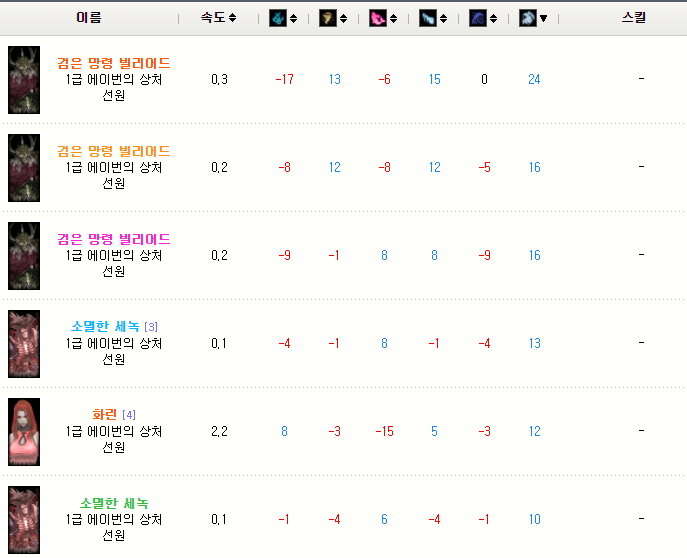The height and width of the screenshot is (558, 687).
Task: Click the 스킬 column header
Action: coord(634,18)
